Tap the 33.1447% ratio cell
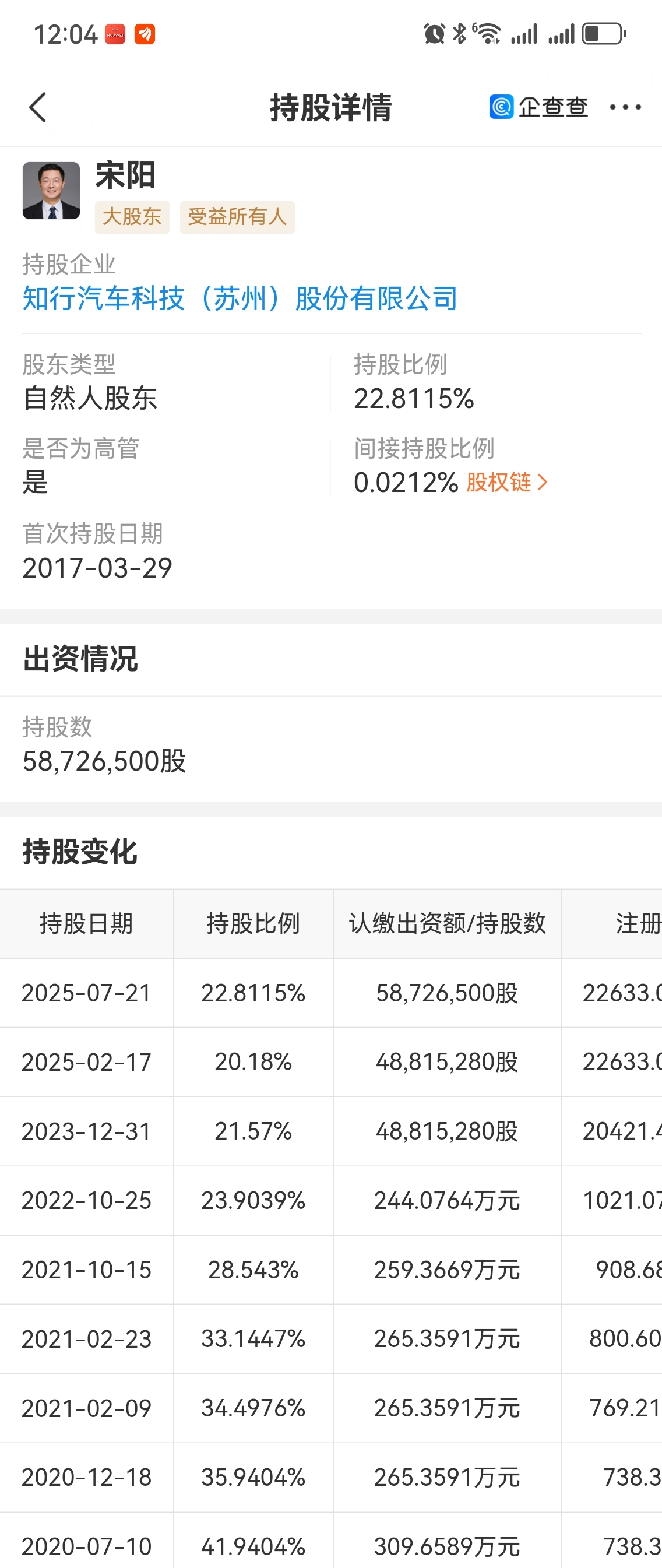The width and height of the screenshot is (662, 1568). 253,1339
